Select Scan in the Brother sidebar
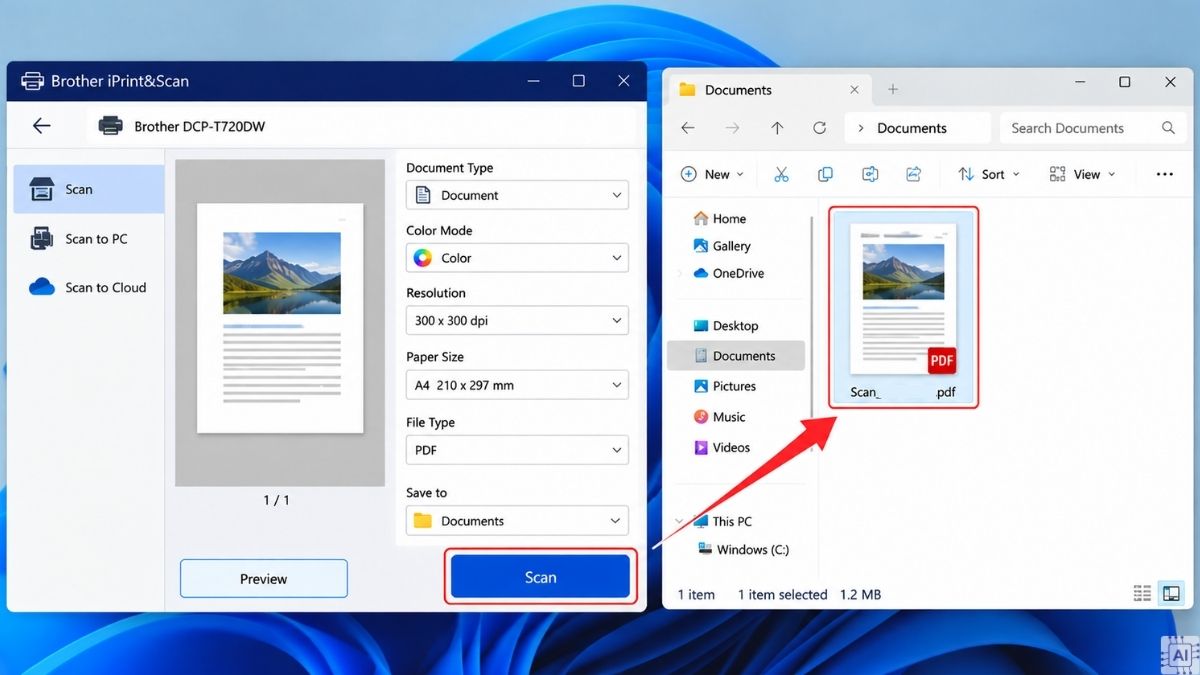The height and width of the screenshot is (675, 1200). point(89,189)
